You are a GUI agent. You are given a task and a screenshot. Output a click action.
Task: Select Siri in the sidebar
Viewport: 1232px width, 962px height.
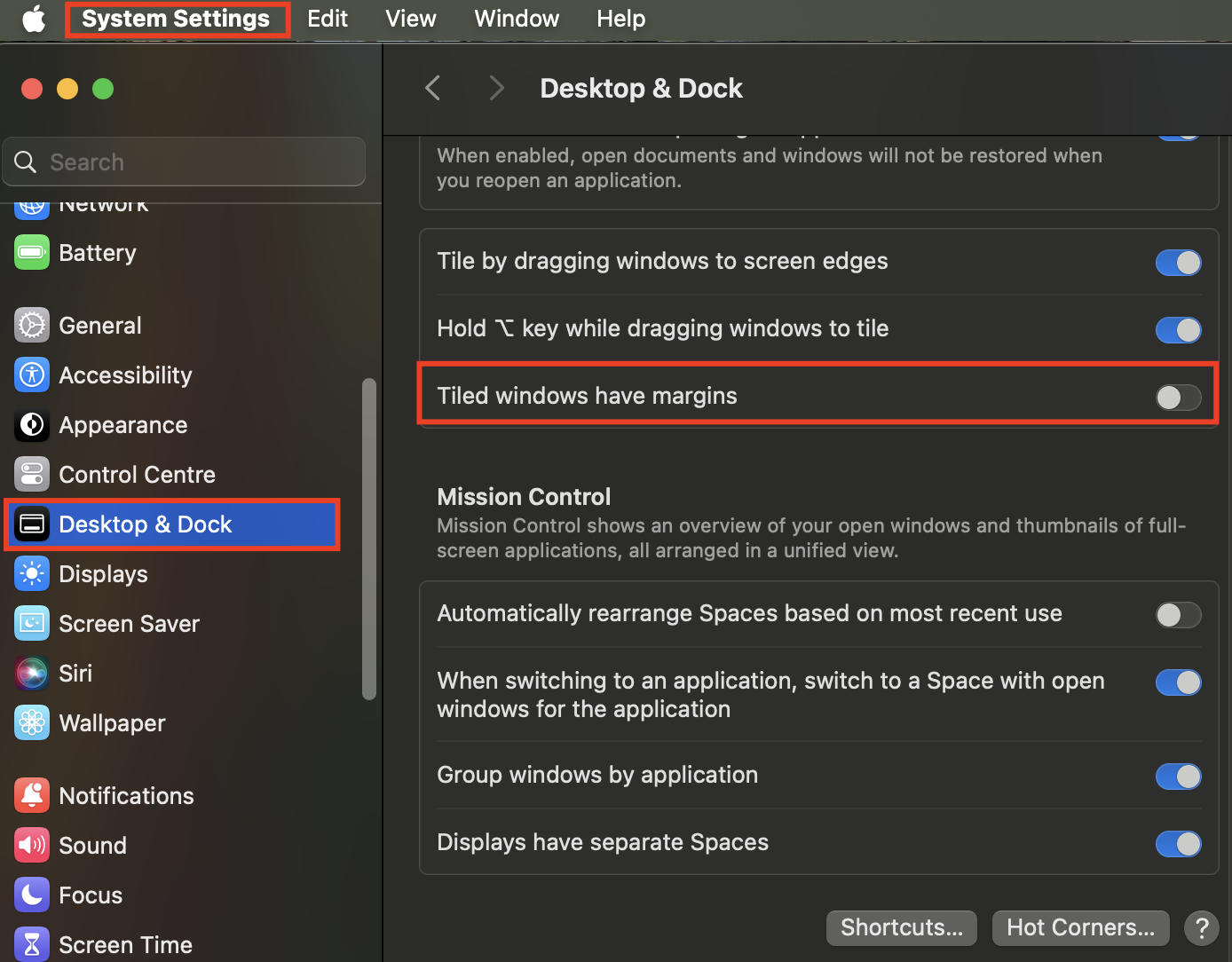(x=172, y=674)
